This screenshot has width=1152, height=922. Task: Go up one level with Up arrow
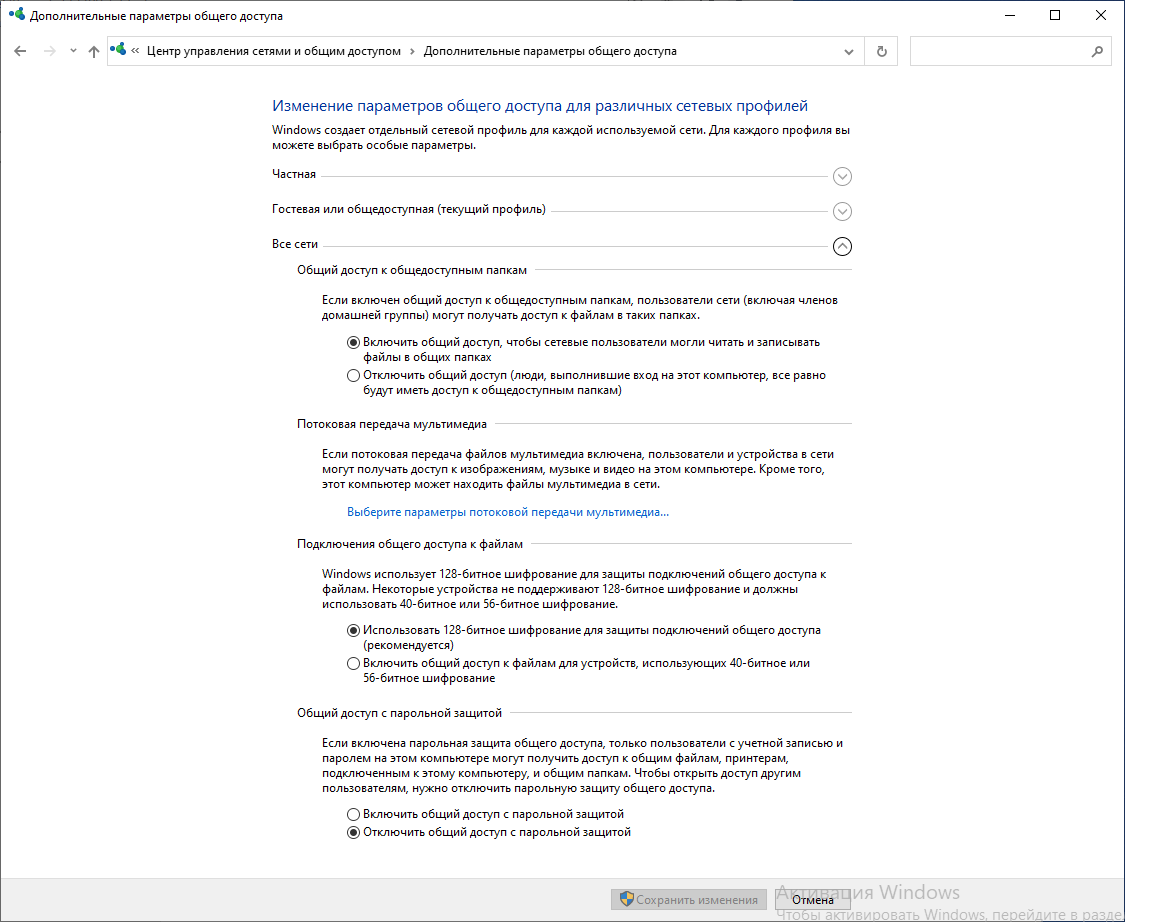click(x=93, y=51)
